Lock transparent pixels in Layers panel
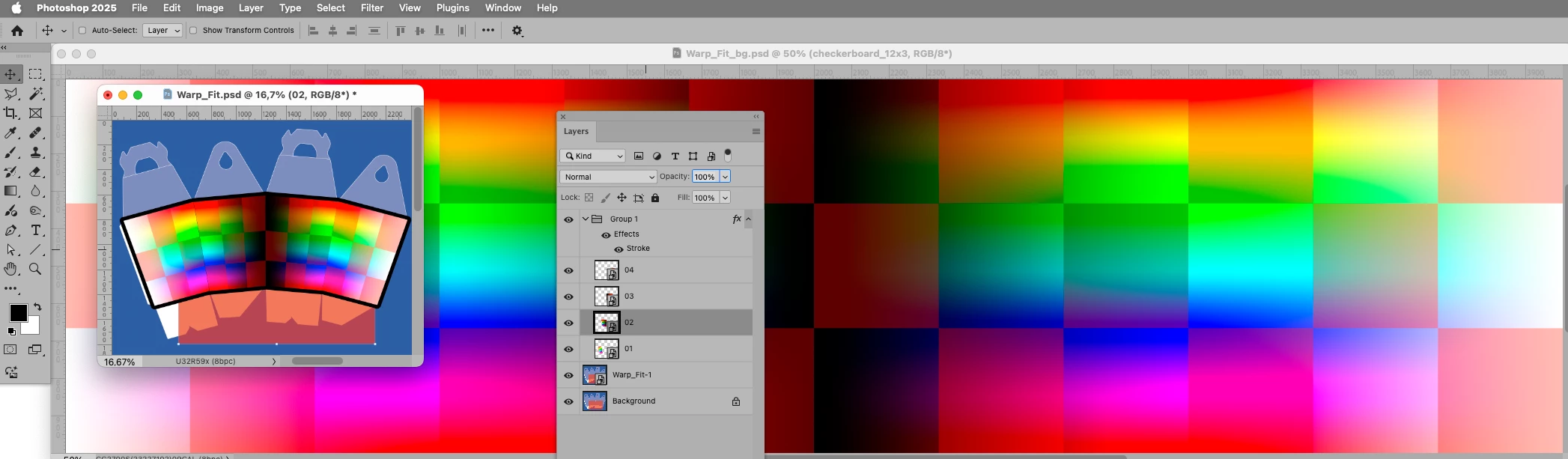This screenshot has height=459, width=1568. click(x=589, y=198)
